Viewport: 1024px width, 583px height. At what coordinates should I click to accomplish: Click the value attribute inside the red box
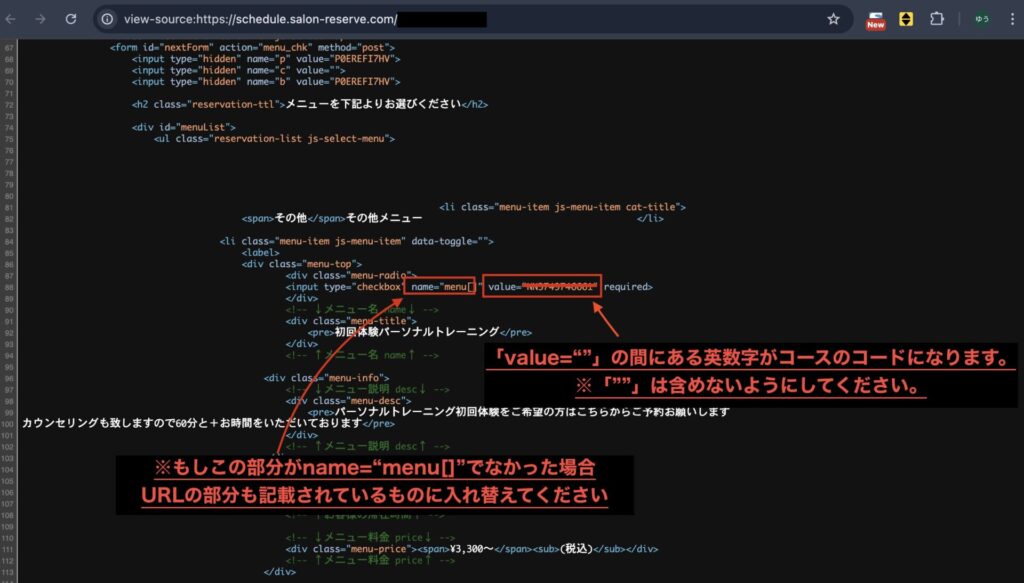click(x=541, y=287)
